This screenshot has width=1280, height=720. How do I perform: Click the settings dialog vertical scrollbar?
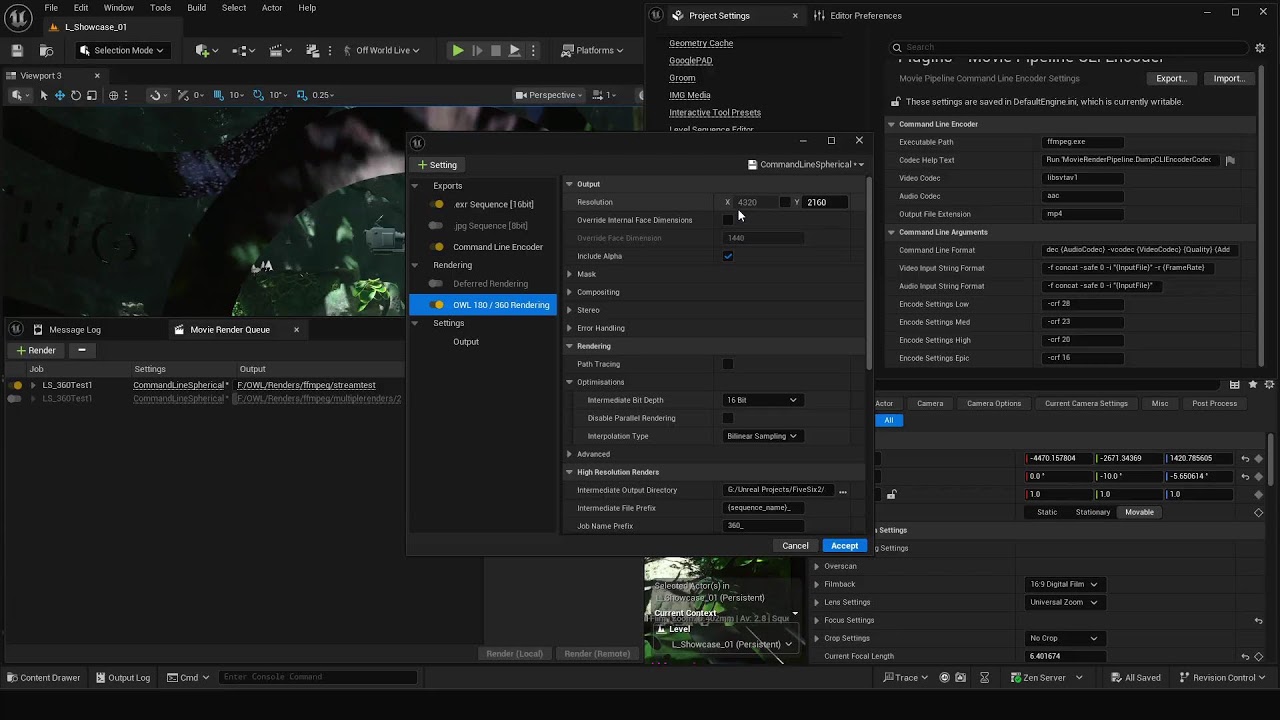pyautogui.click(x=869, y=273)
